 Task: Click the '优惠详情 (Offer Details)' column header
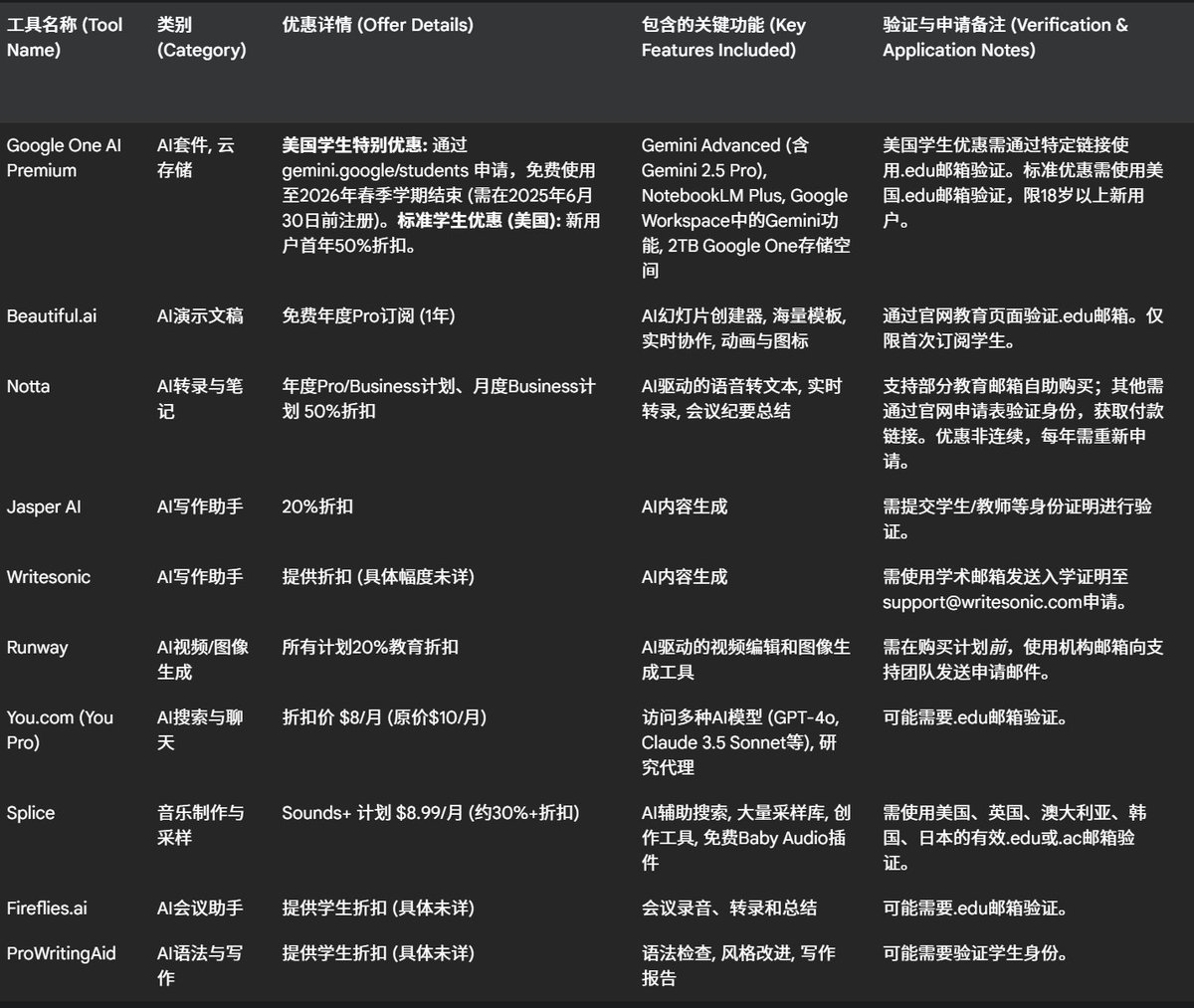[378, 25]
